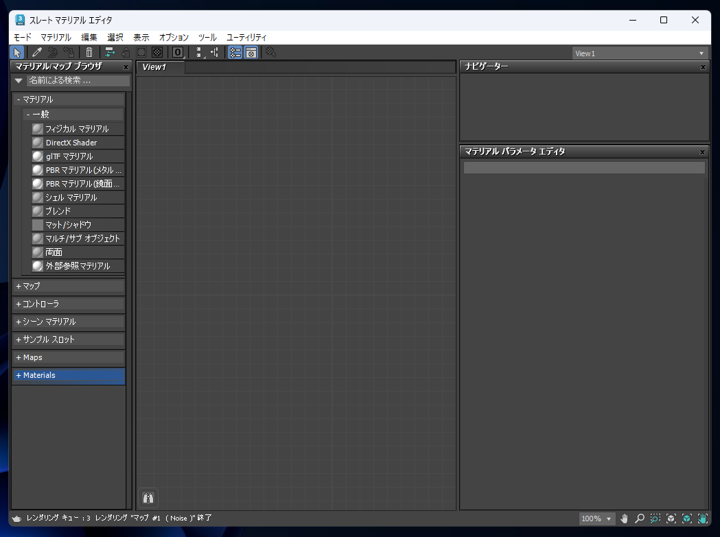
Task: Select PBR マテリアル (メタル...) entry
Action: tap(78, 170)
